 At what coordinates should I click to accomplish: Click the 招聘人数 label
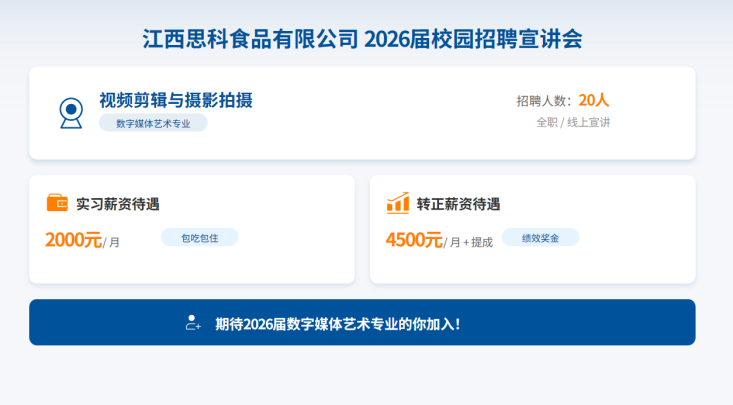pyautogui.click(x=544, y=100)
